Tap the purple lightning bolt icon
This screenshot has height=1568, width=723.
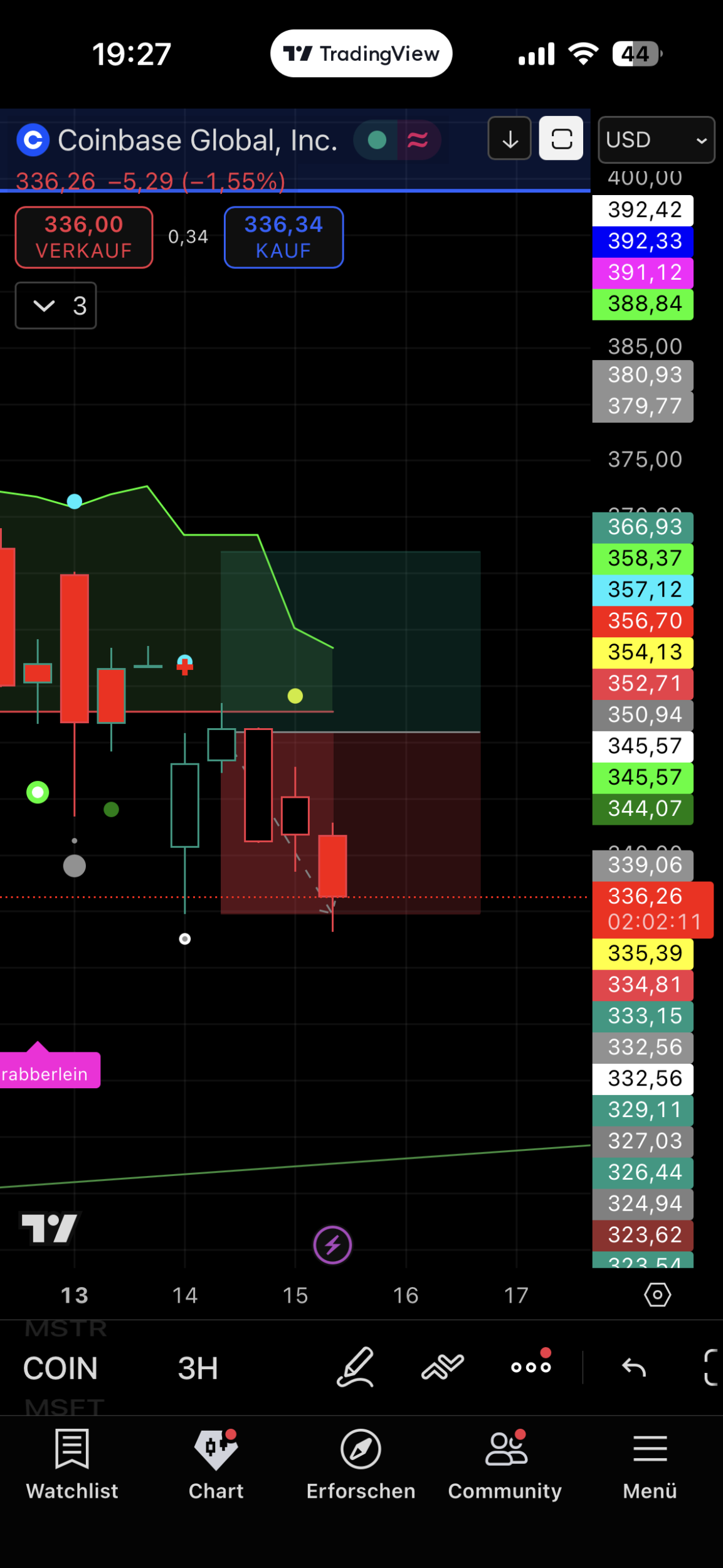tap(332, 1244)
